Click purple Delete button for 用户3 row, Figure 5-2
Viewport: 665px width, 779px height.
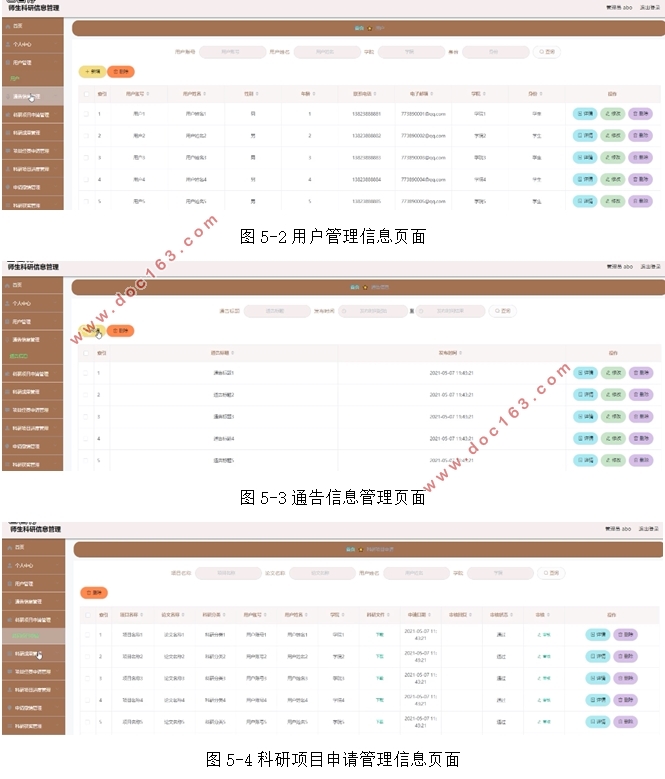coord(640,157)
